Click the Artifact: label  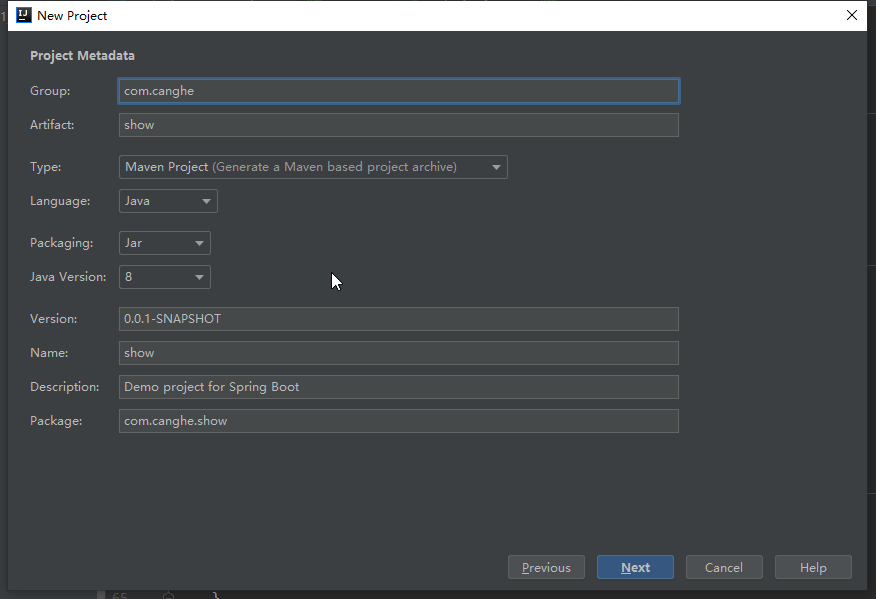click(x=52, y=125)
